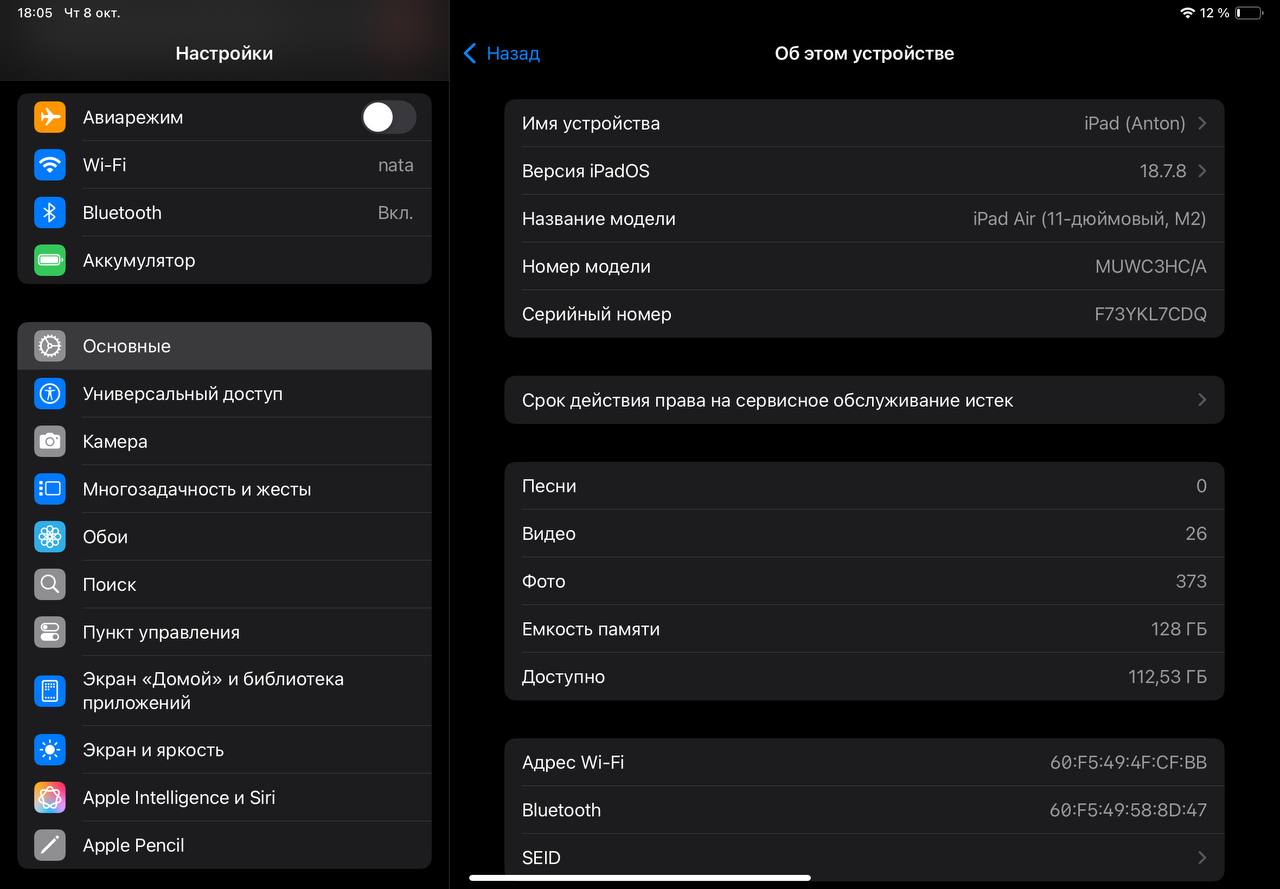Tap the Адрес Wi-Fi value 60:F5:49:4F:CF:BB
The image size is (1280, 889).
pos(1128,762)
